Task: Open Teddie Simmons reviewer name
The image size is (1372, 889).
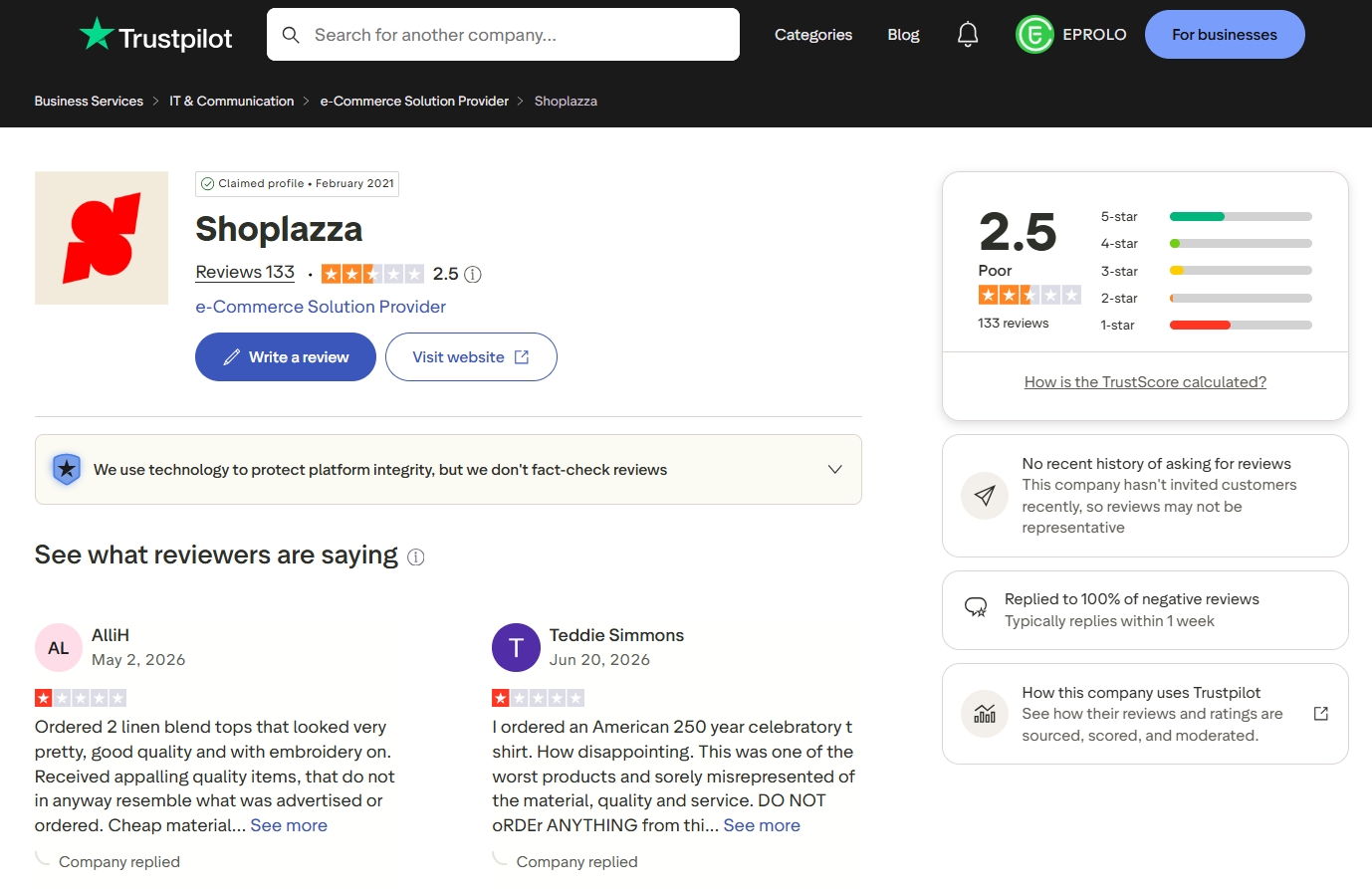Action: (616, 635)
